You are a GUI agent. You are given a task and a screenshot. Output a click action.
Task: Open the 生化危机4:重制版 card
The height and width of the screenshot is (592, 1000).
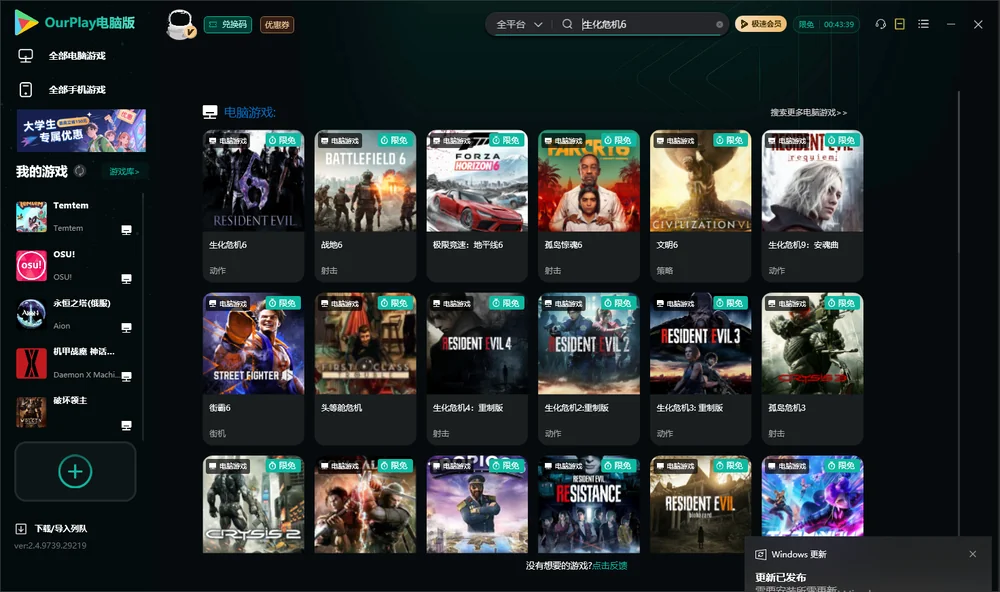click(477, 369)
